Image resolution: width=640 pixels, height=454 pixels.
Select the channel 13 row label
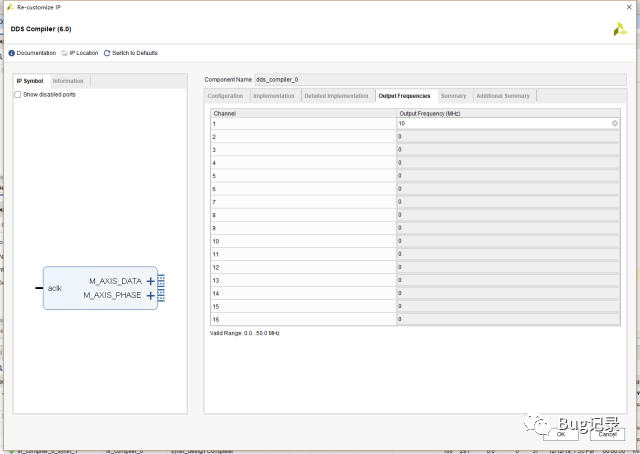303,280
